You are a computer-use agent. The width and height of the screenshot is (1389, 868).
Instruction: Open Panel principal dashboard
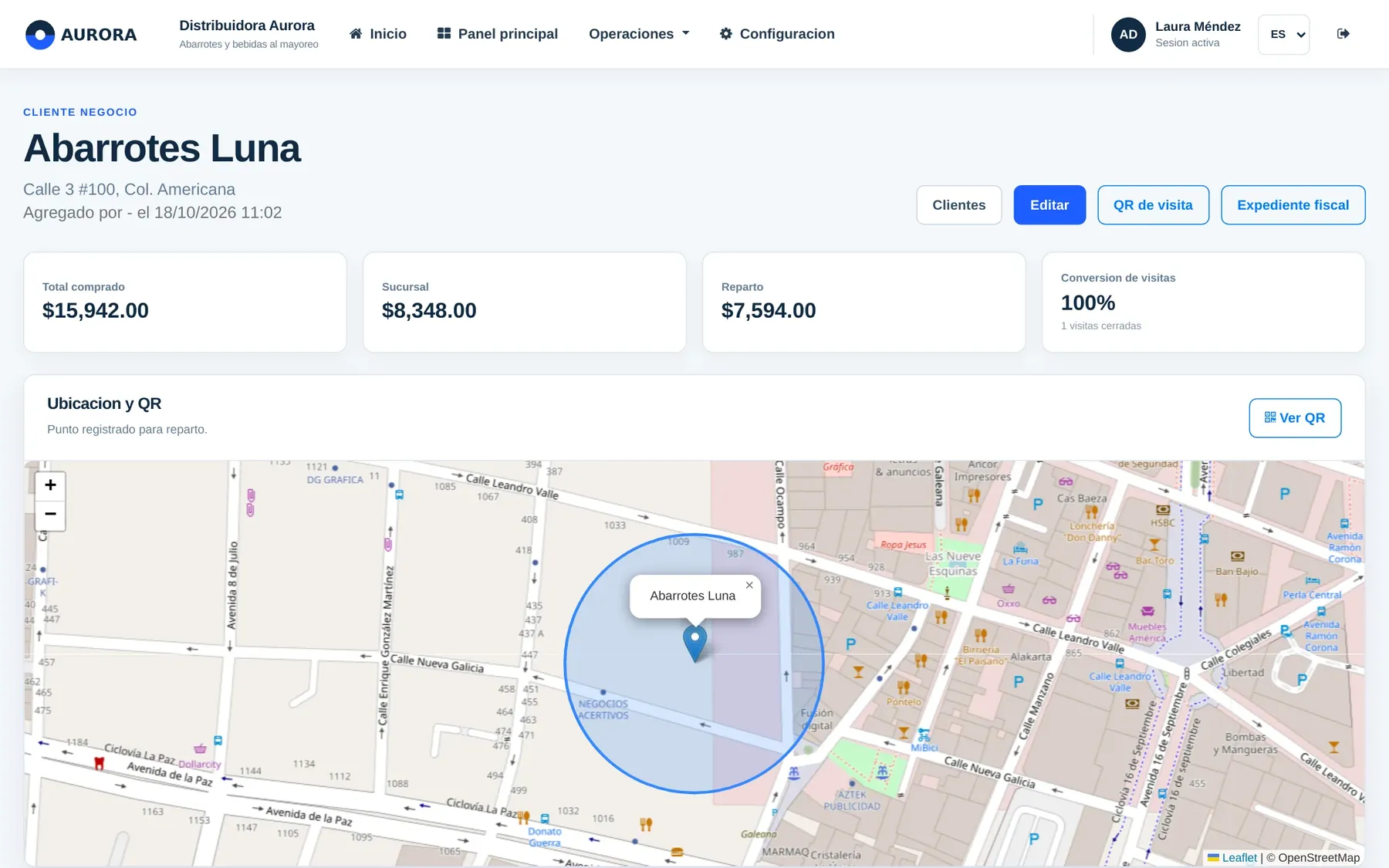point(497,34)
